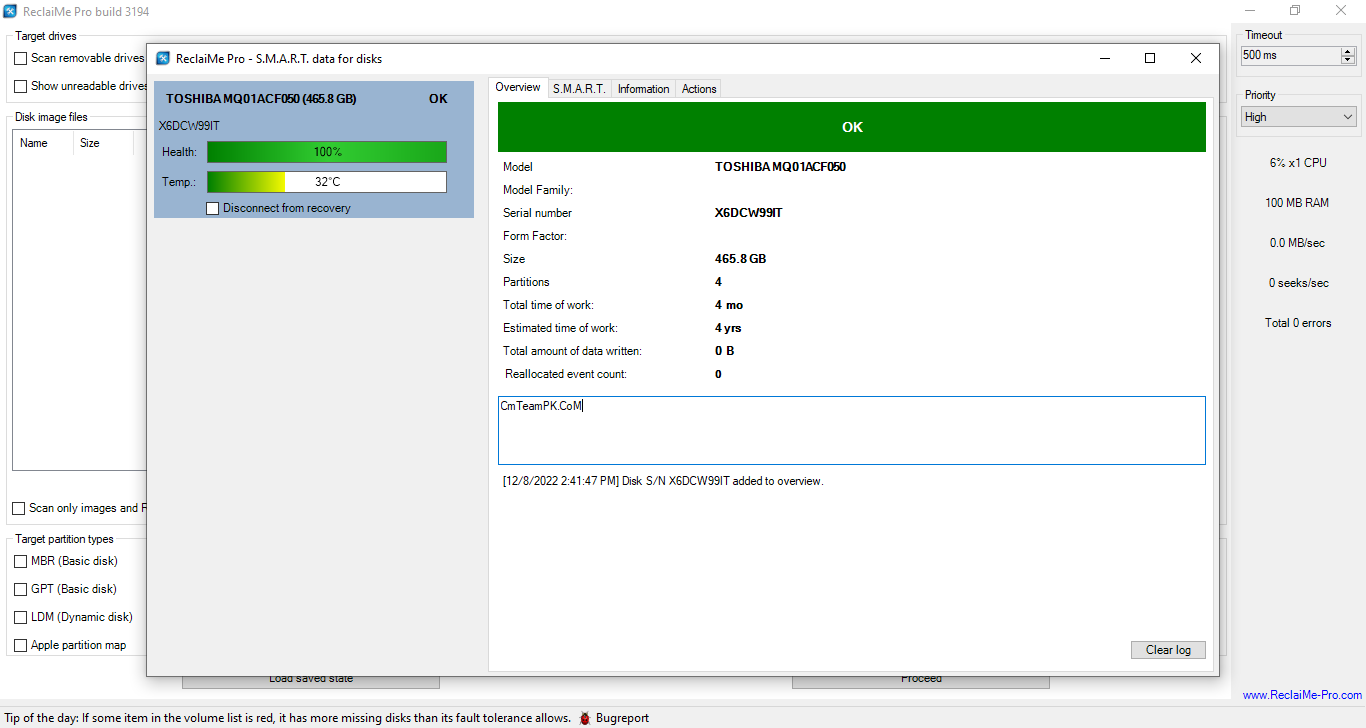Click the 0.0 MB/sec readout
1366x728 pixels.
[x=1297, y=243]
